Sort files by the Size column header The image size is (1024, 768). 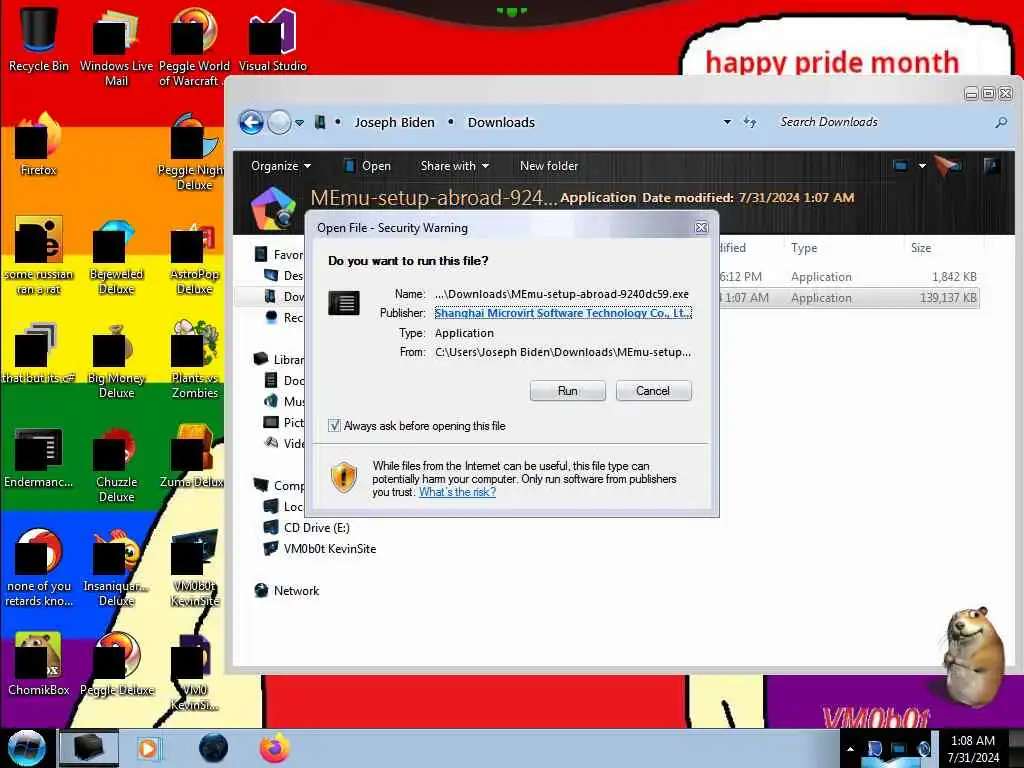pyautogui.click(x=921, y=248)
